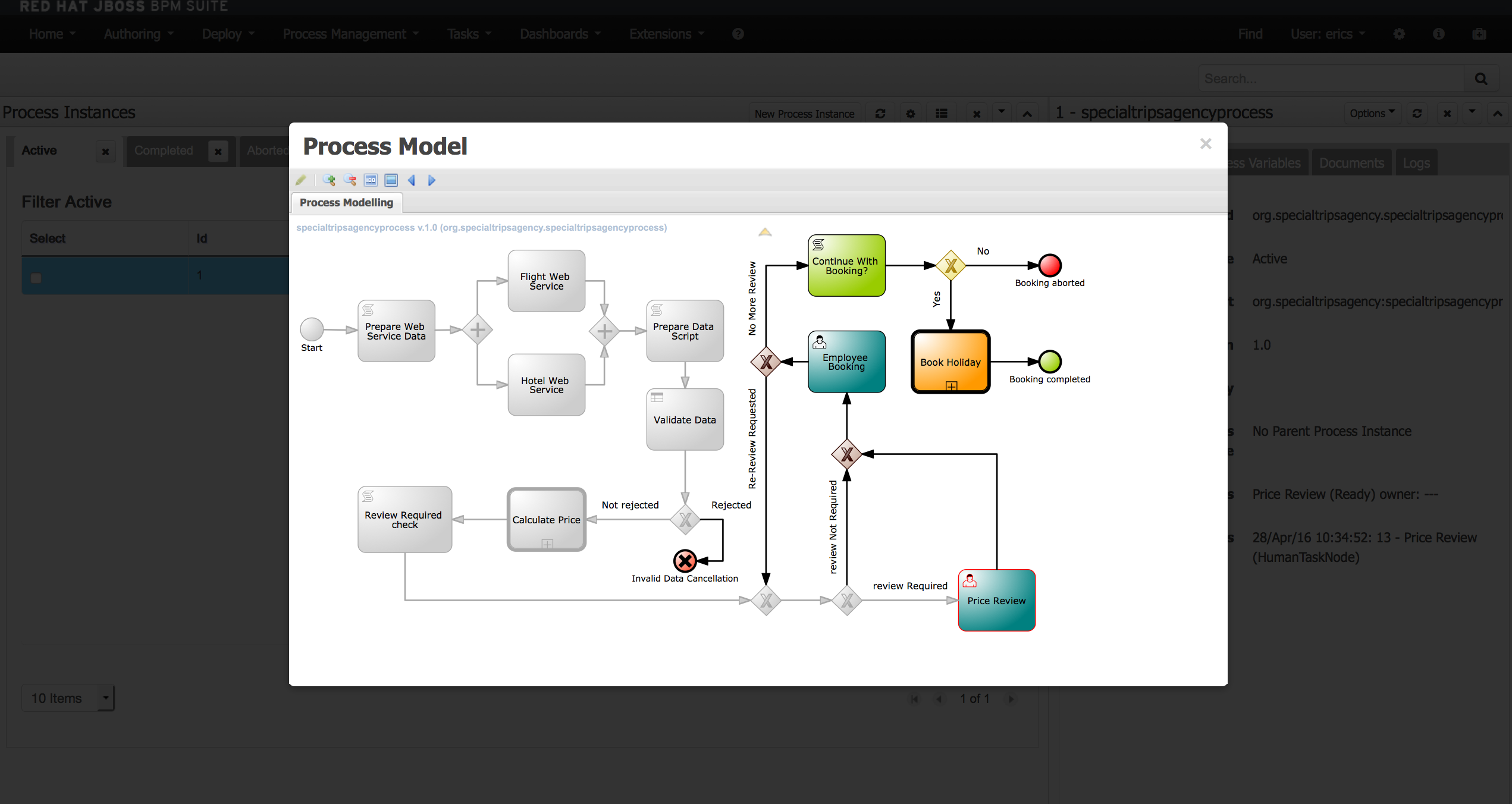Click the collapse arrow above the diagram
Viewport: 1512px width, 804px height.
pyautogui.click(x=765, y=232)
